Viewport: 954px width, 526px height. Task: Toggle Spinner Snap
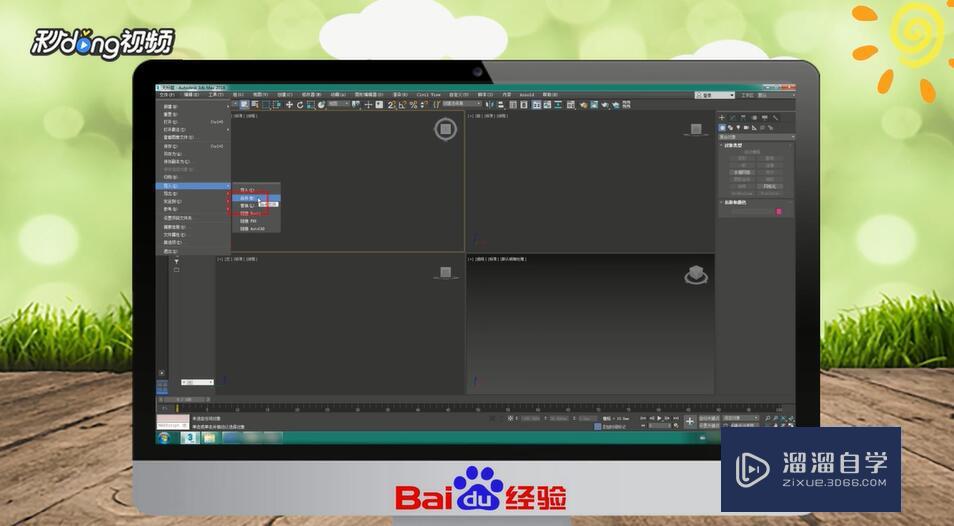coord(422,105)
